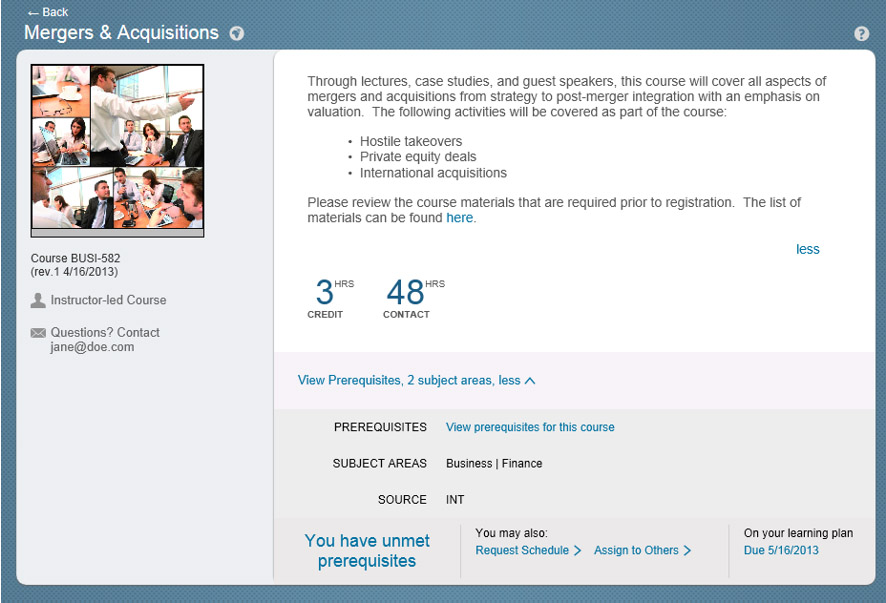The height and width of the screenshot is (603, 886).
Task: Click the envelope icon beside Questions? Contact
Action: point(38,333)
